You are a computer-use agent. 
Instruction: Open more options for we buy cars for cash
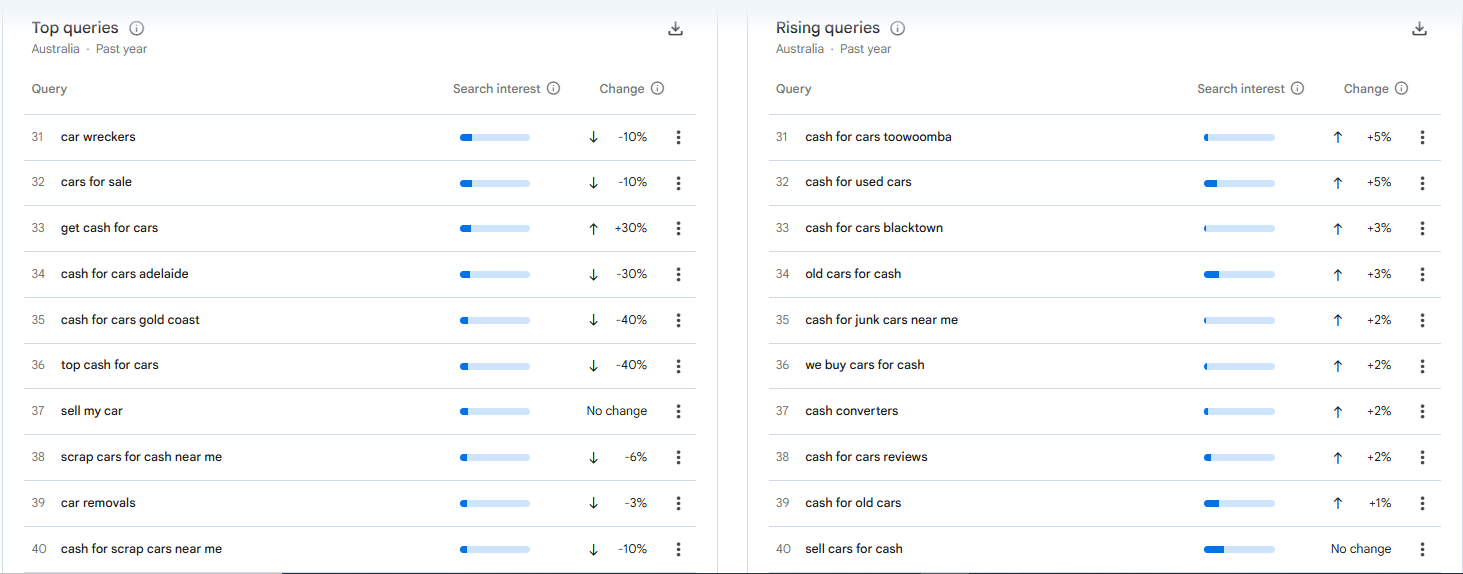[x=1422, y=366]
